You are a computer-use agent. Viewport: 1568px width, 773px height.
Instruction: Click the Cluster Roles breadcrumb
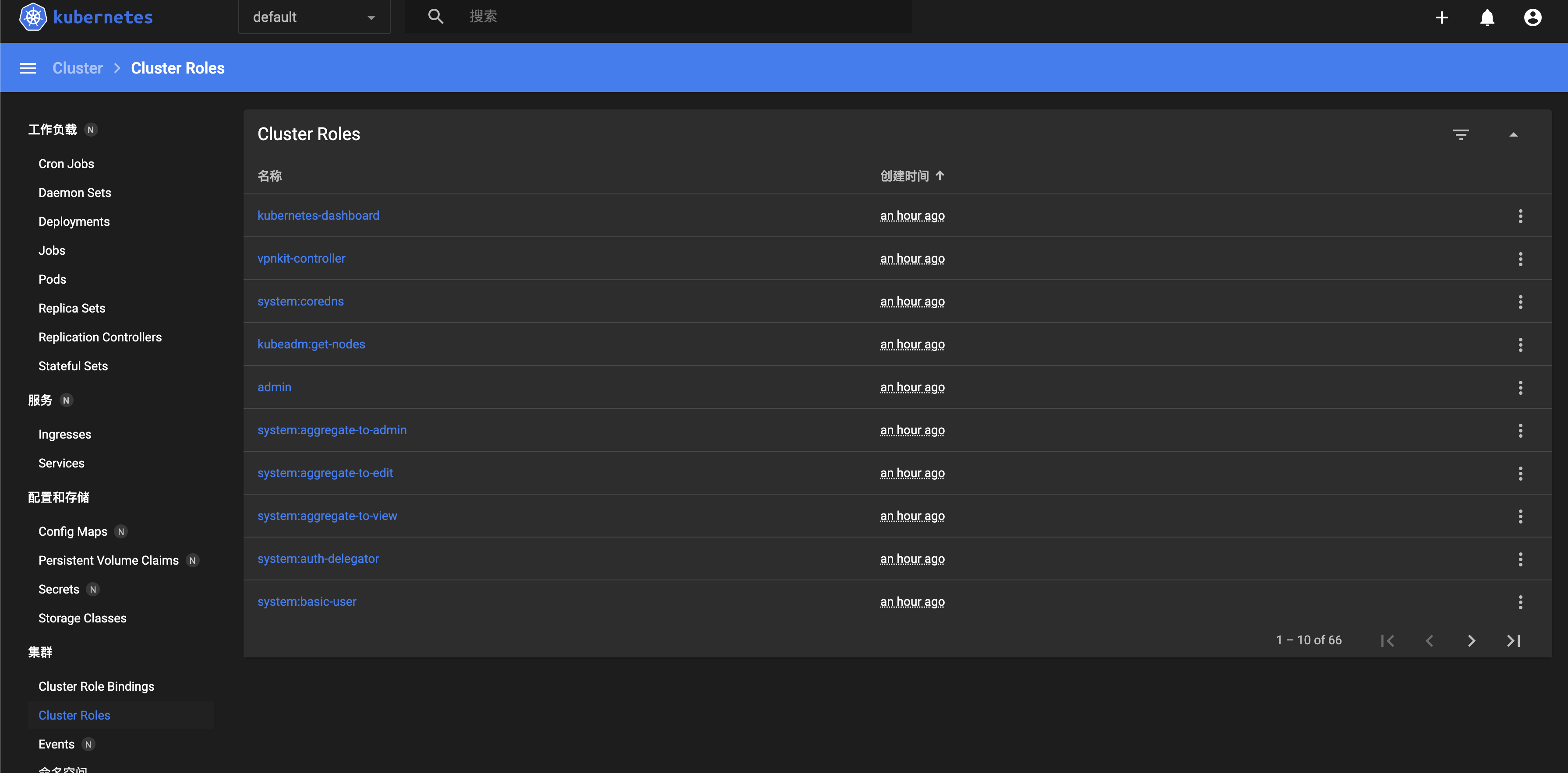[178, 68]
